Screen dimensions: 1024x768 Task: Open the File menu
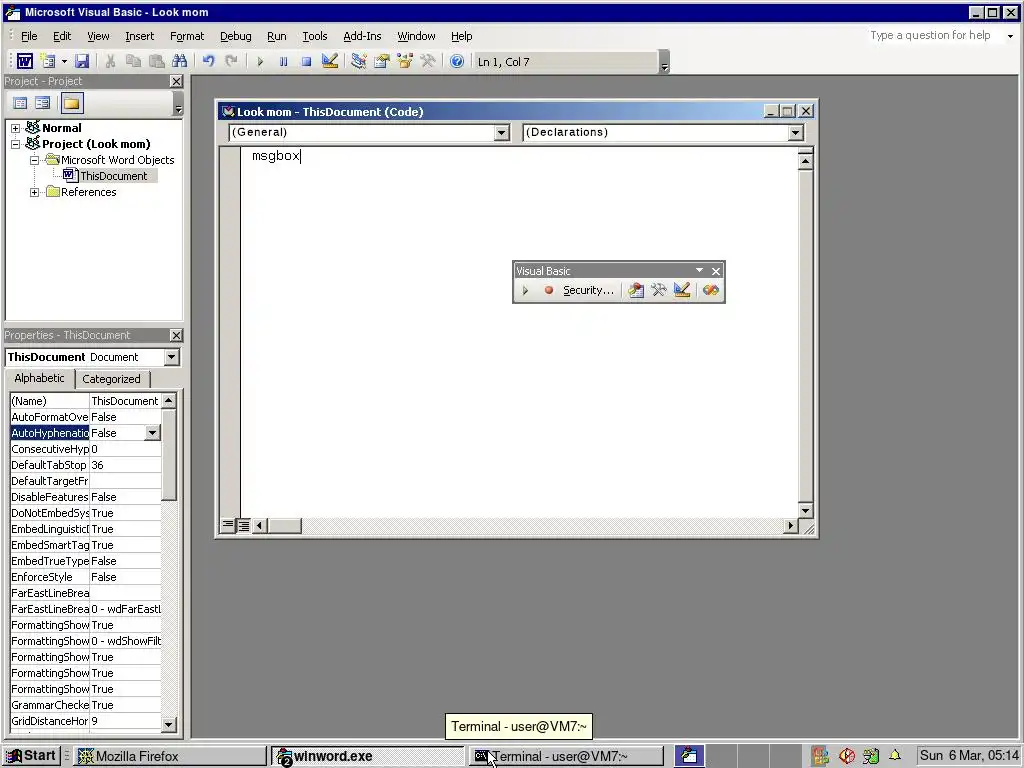[29, 36]
